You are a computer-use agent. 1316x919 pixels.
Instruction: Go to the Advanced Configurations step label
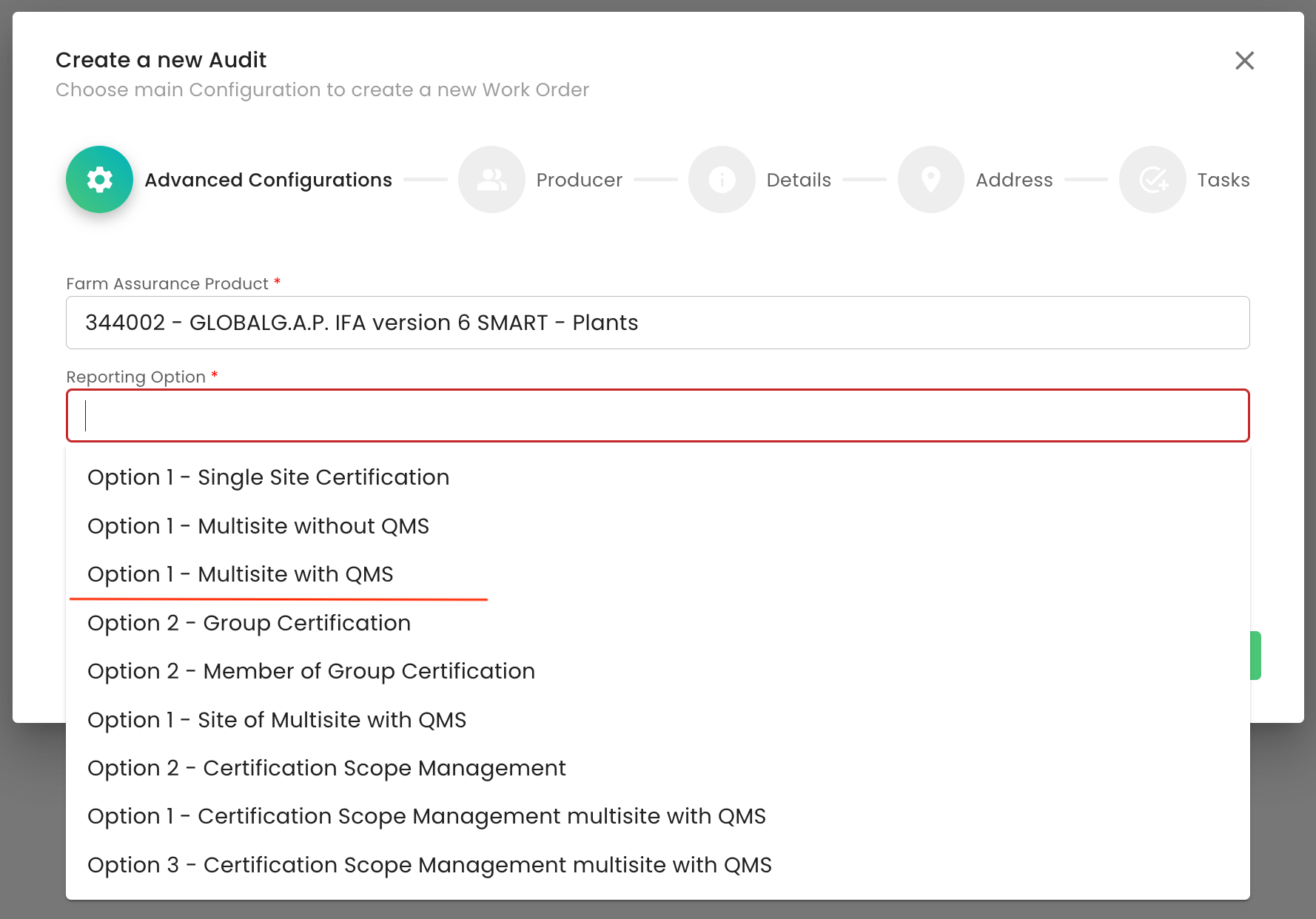(x=268, y=180)
